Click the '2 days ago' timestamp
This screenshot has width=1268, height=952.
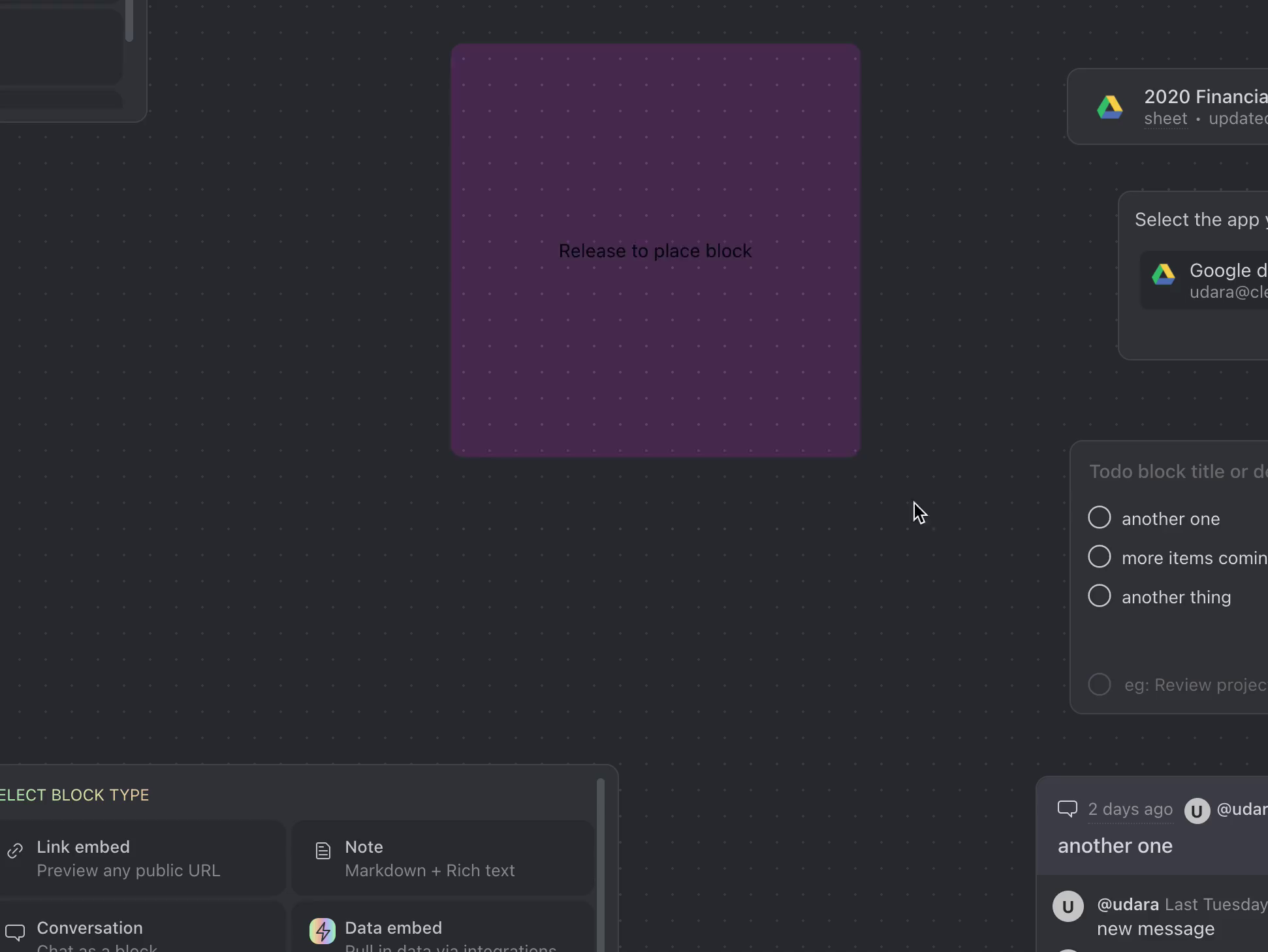coord(1130,810)
